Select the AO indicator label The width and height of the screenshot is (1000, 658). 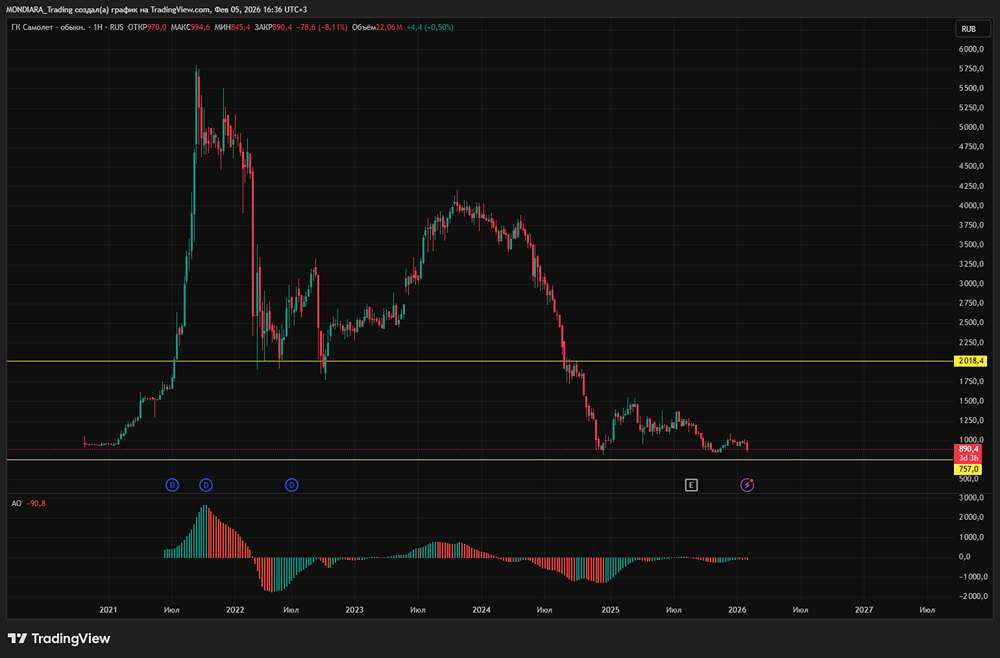coord(17,504)
